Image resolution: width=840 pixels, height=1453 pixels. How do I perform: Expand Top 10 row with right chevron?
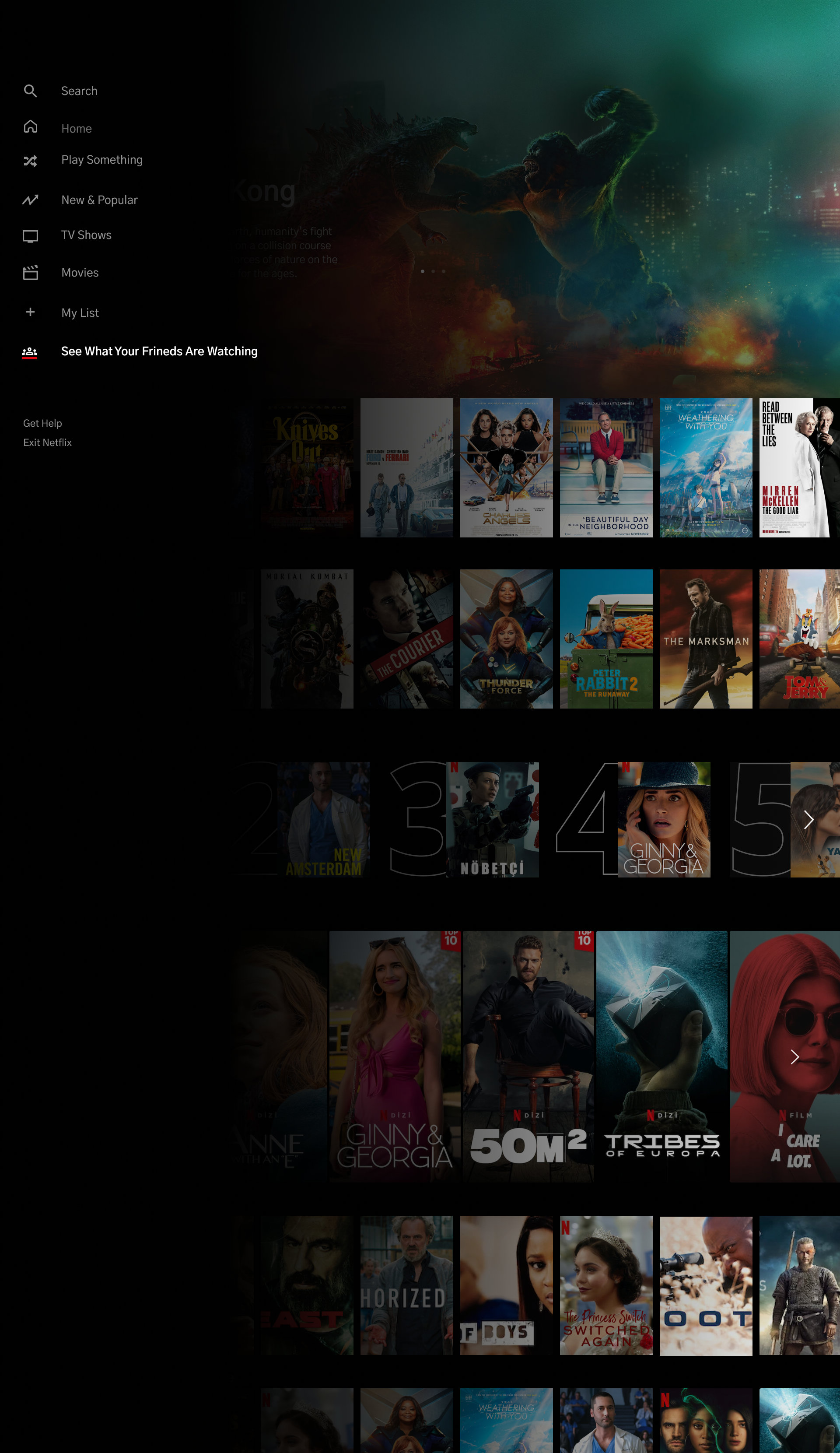[808, 819]
